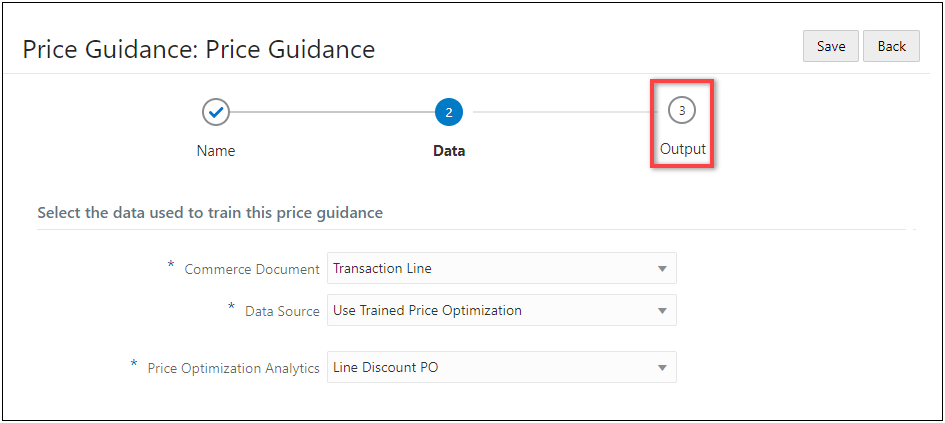Go to step 3 Output circle icon
Image resolution: width=945 pixels, height=423 pixels.
point(682,111)
